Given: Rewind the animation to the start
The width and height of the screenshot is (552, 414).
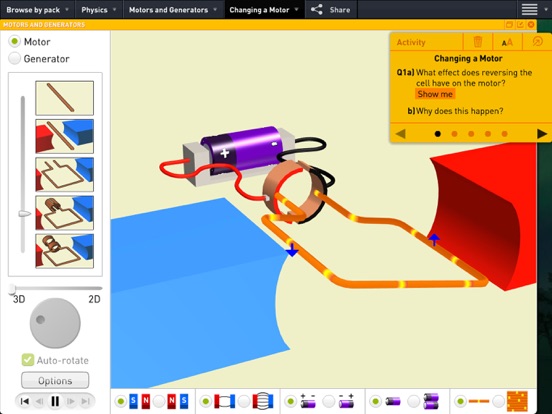Looking at the screenshot, I should pos(25,401).
